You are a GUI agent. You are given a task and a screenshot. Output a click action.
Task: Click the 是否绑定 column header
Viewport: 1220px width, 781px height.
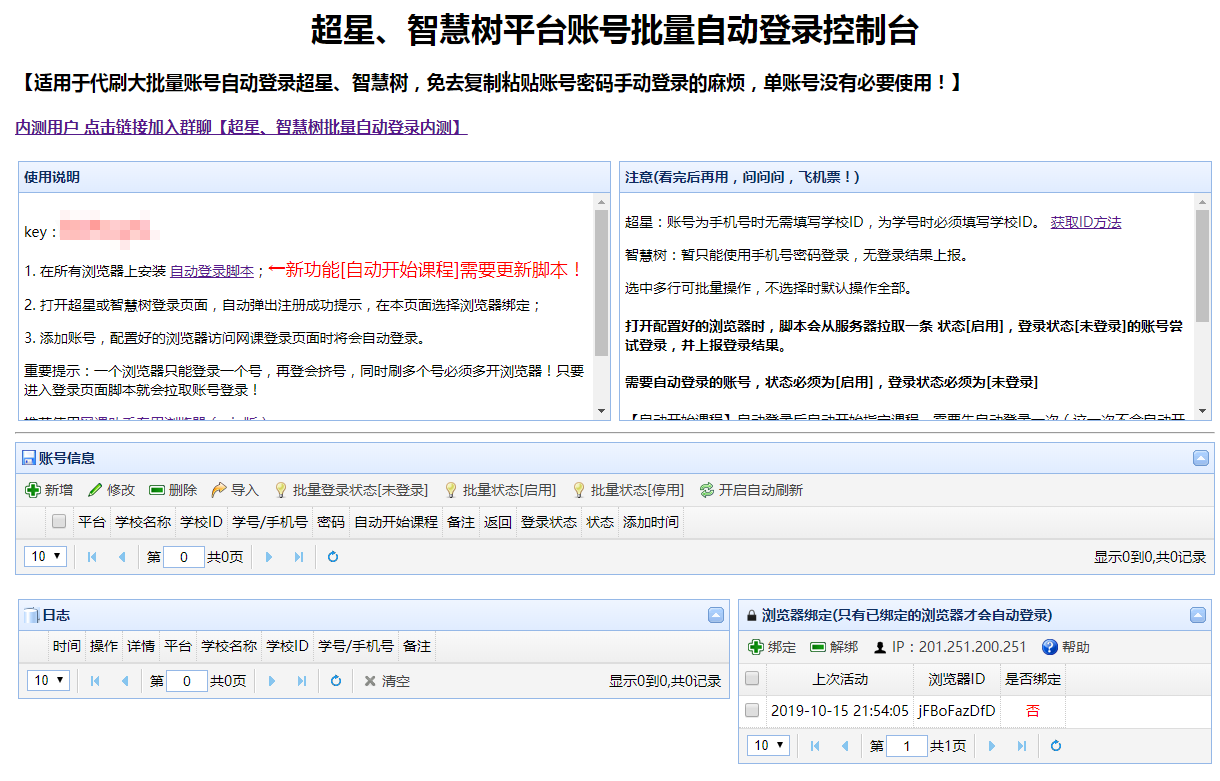click(x=1033, y=679)
